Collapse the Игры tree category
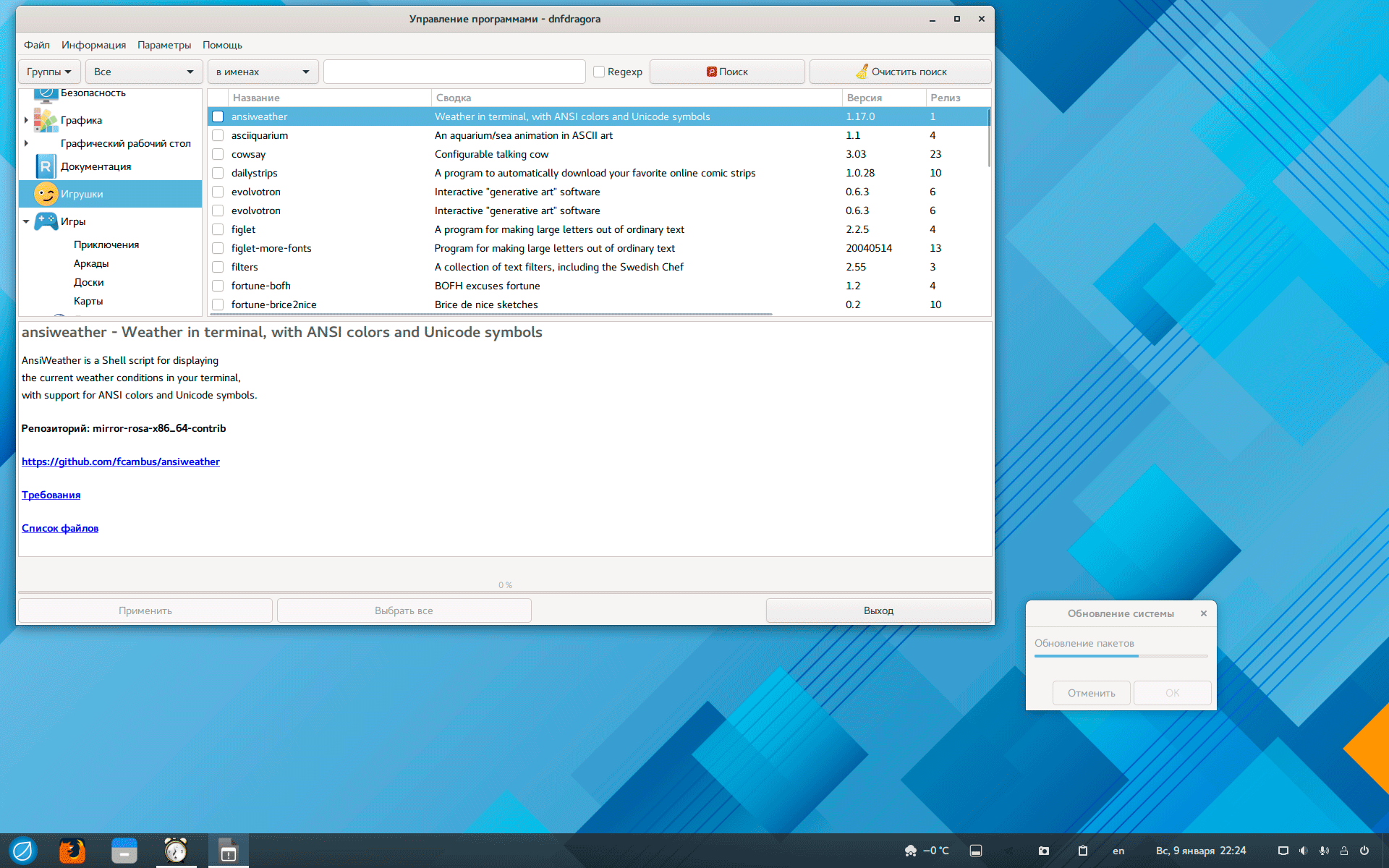 (26, 221)
